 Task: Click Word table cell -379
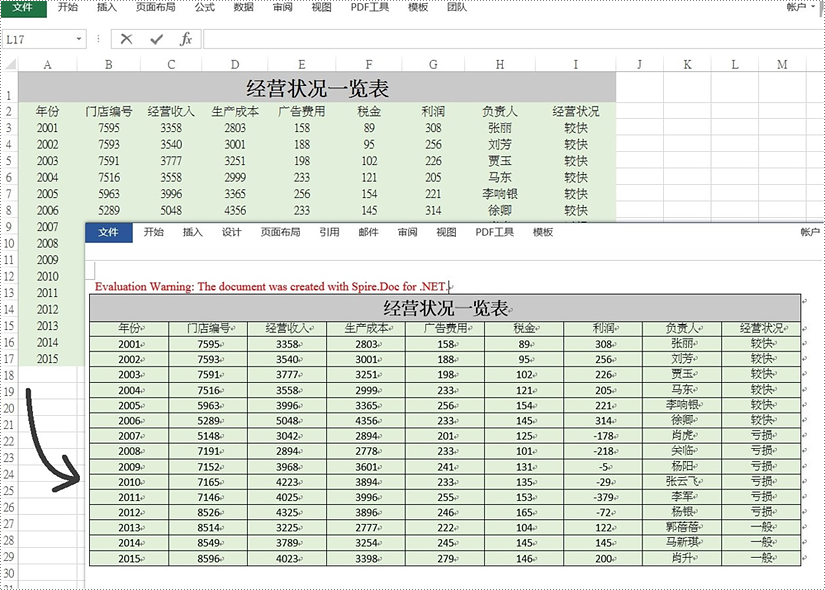[603, 497]
